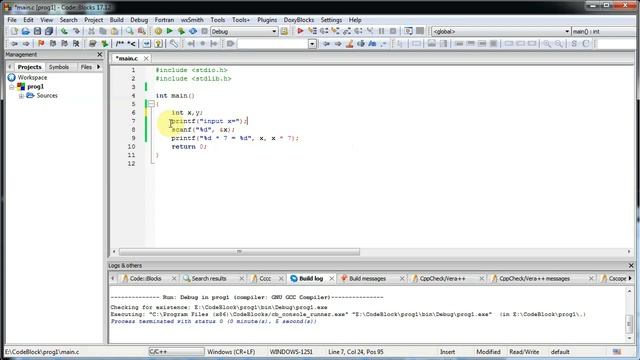This screenshot has height=360, width=640.
Task: Open the Plugins menu
Action: tap(267, 20)
